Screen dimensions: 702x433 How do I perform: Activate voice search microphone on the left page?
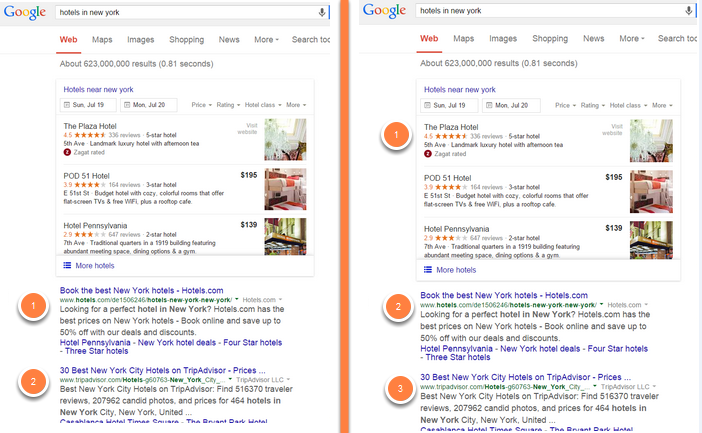321,13
